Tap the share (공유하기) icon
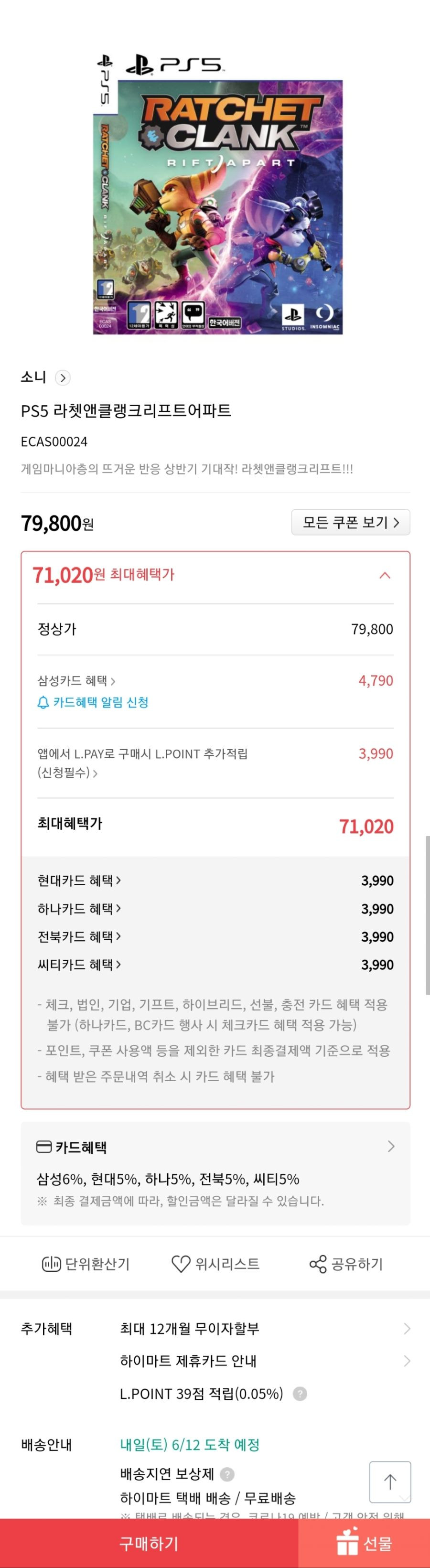430x1568 pixels. 318,1264
